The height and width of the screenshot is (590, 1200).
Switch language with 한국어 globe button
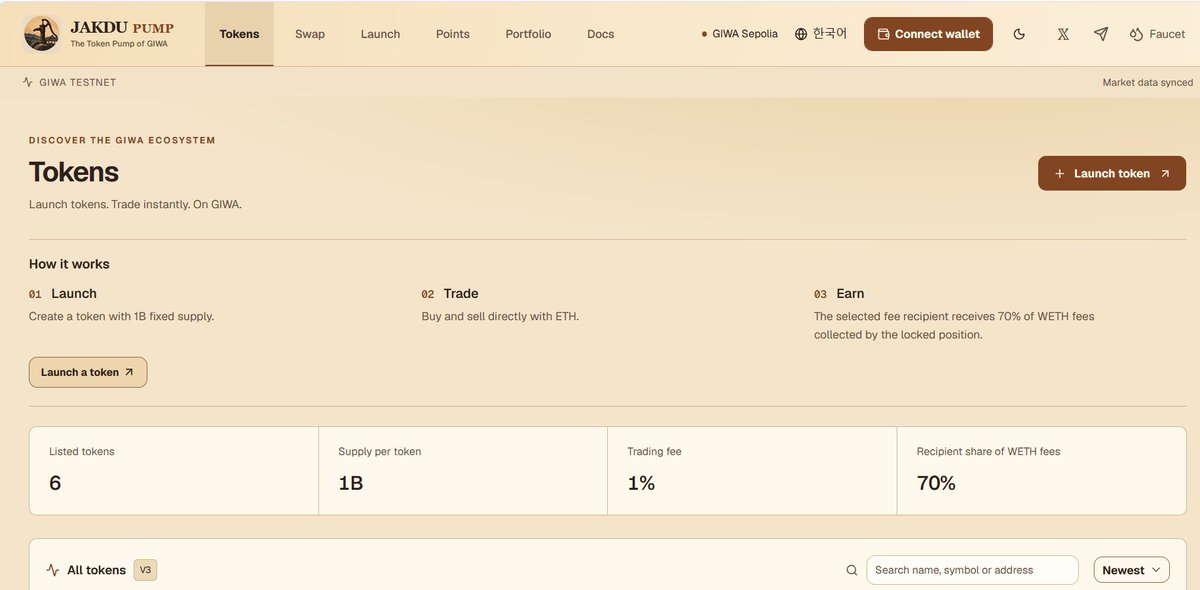point(821,34)
